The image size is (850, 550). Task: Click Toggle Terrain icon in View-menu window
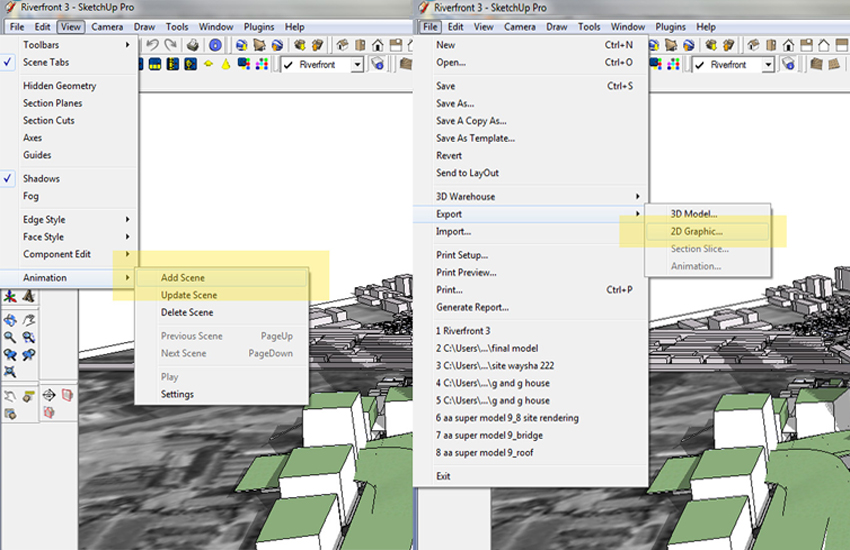pos(260,45)
